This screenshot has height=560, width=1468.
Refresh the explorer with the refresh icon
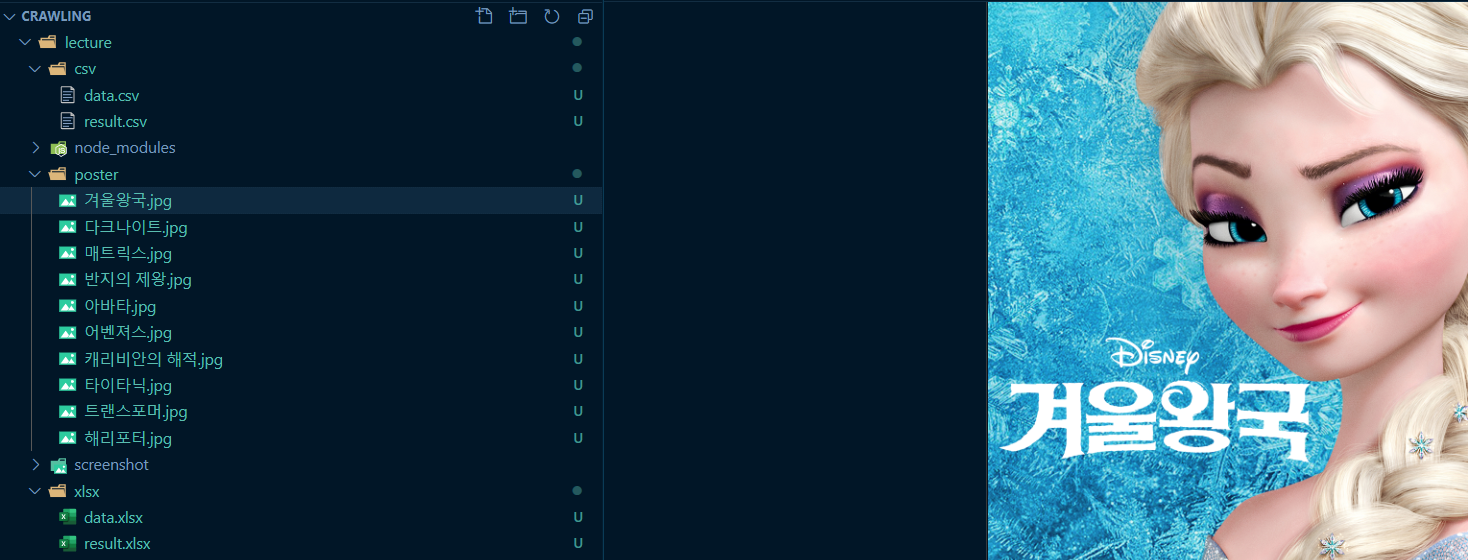pos(552,16)
